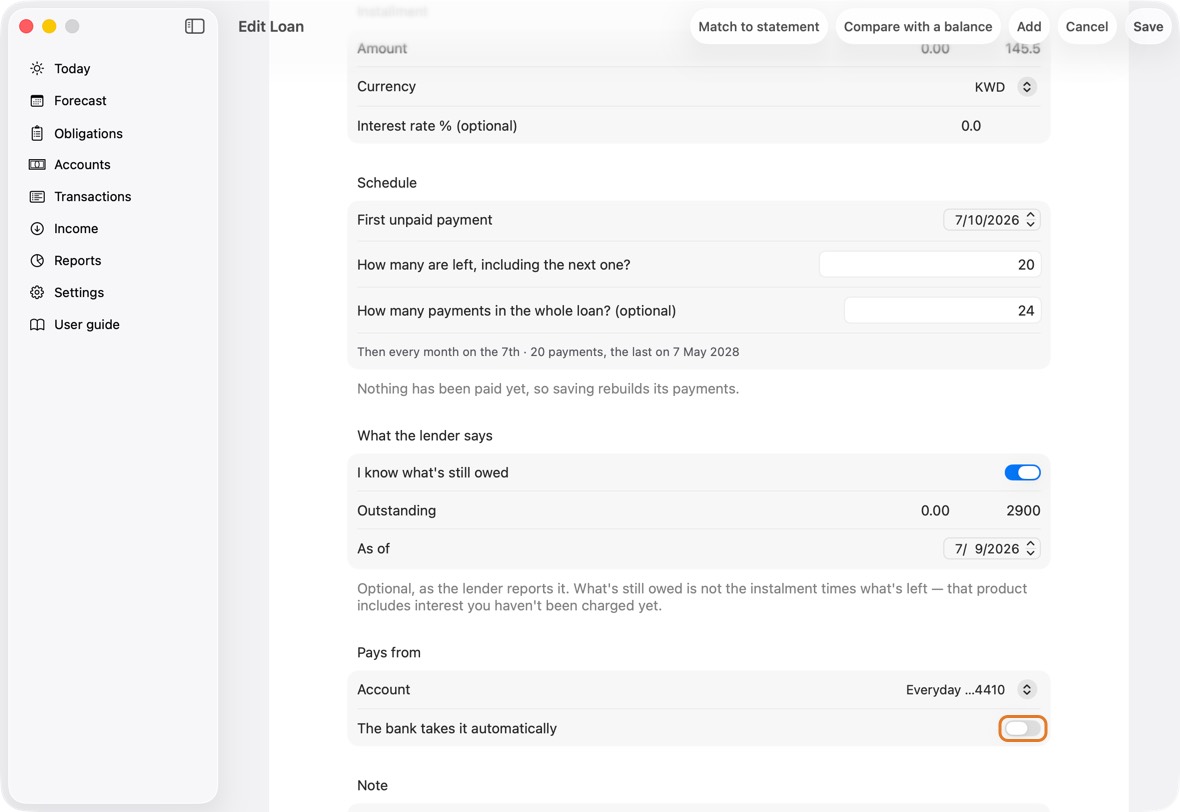Image resolution: width=1180 pixels, height=812 pixels.
Task: Save the loan edits
Action: click(x=1148, y=26)
